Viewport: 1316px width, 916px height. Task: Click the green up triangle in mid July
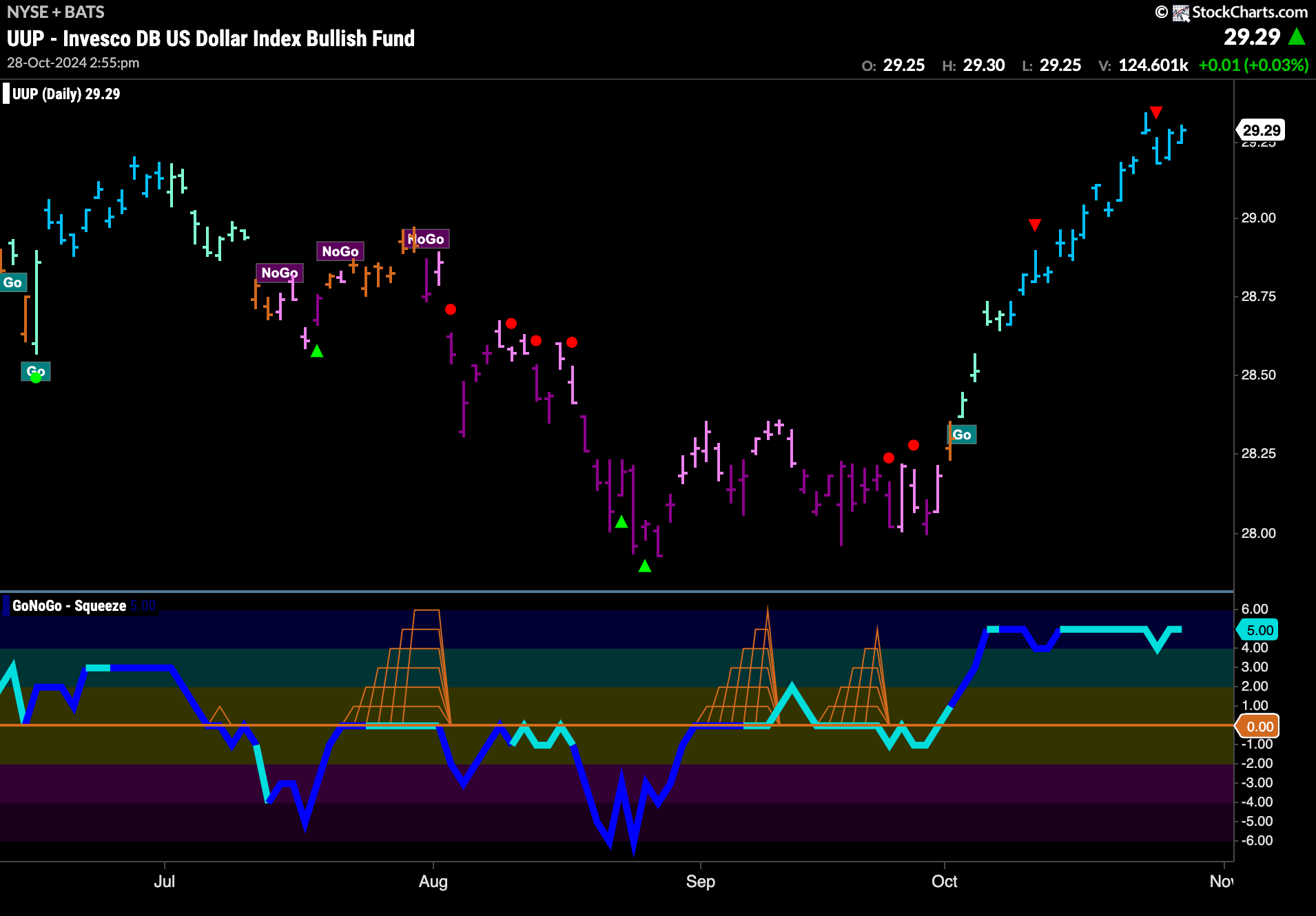(316, 351)
